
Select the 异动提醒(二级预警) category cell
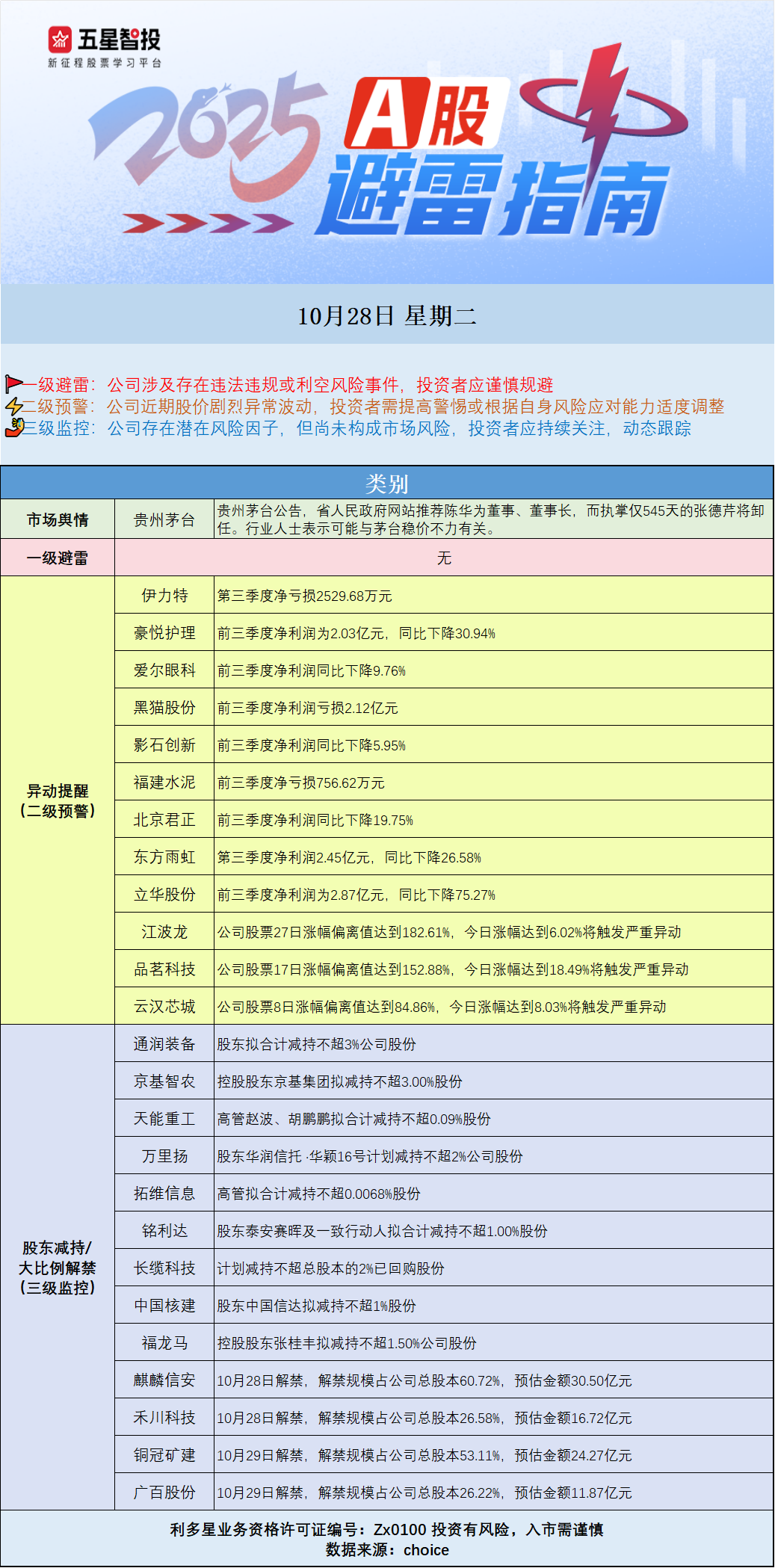click(58, 800)
